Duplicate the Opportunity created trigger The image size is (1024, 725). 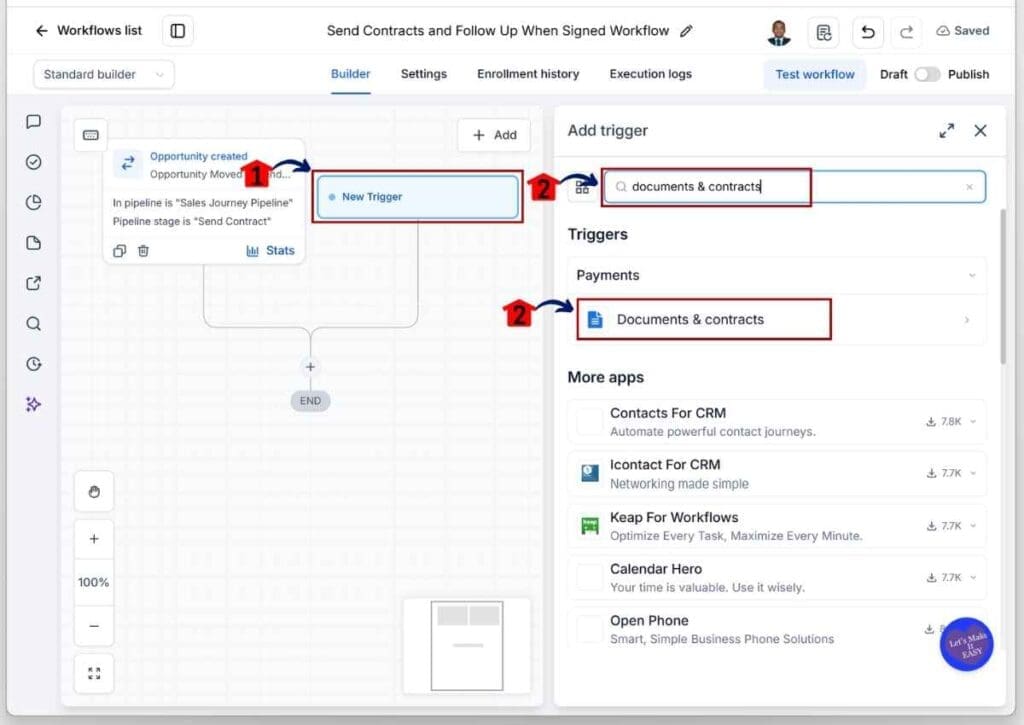tap(120, 251)
